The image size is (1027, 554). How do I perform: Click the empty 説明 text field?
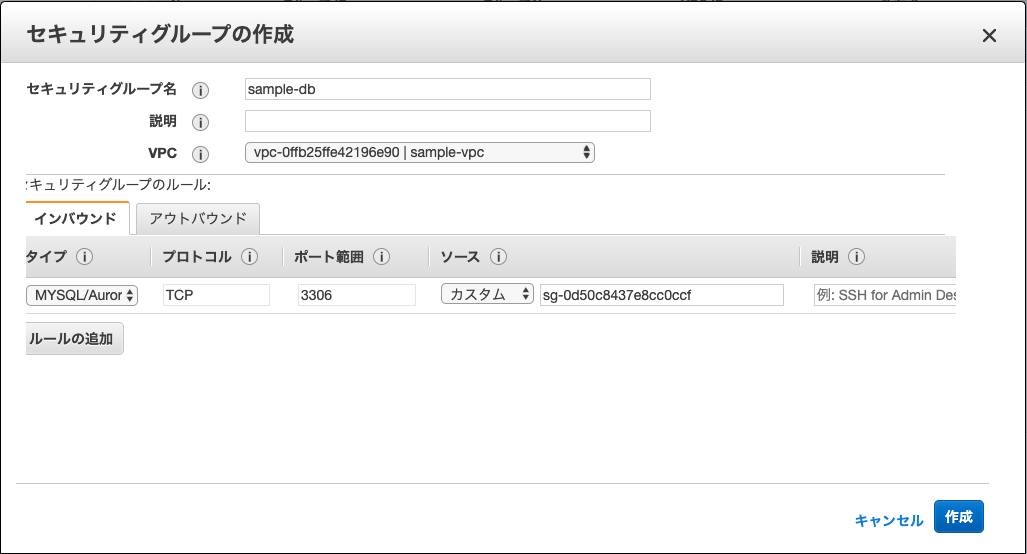click(447, 121)
